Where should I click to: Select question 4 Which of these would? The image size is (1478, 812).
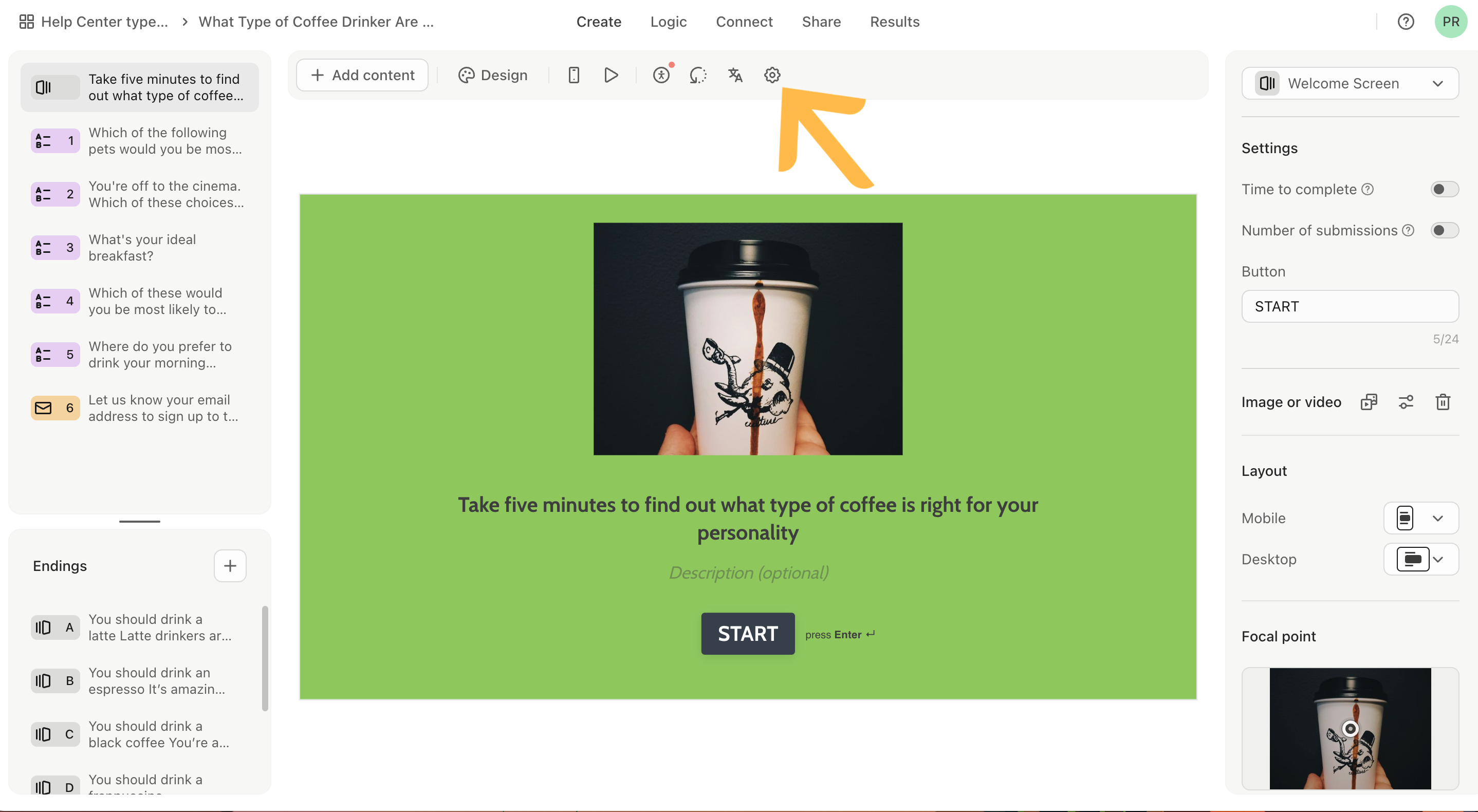(x=140, y=301)
